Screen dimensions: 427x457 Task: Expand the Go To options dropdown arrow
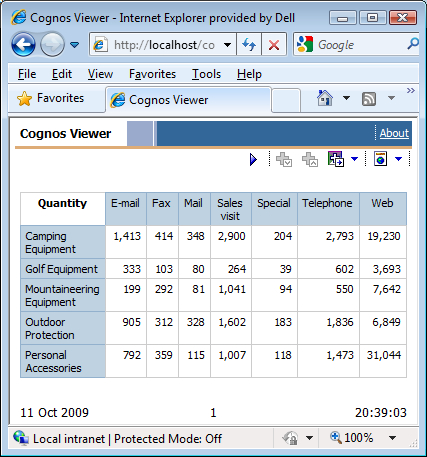pos(355,159)
